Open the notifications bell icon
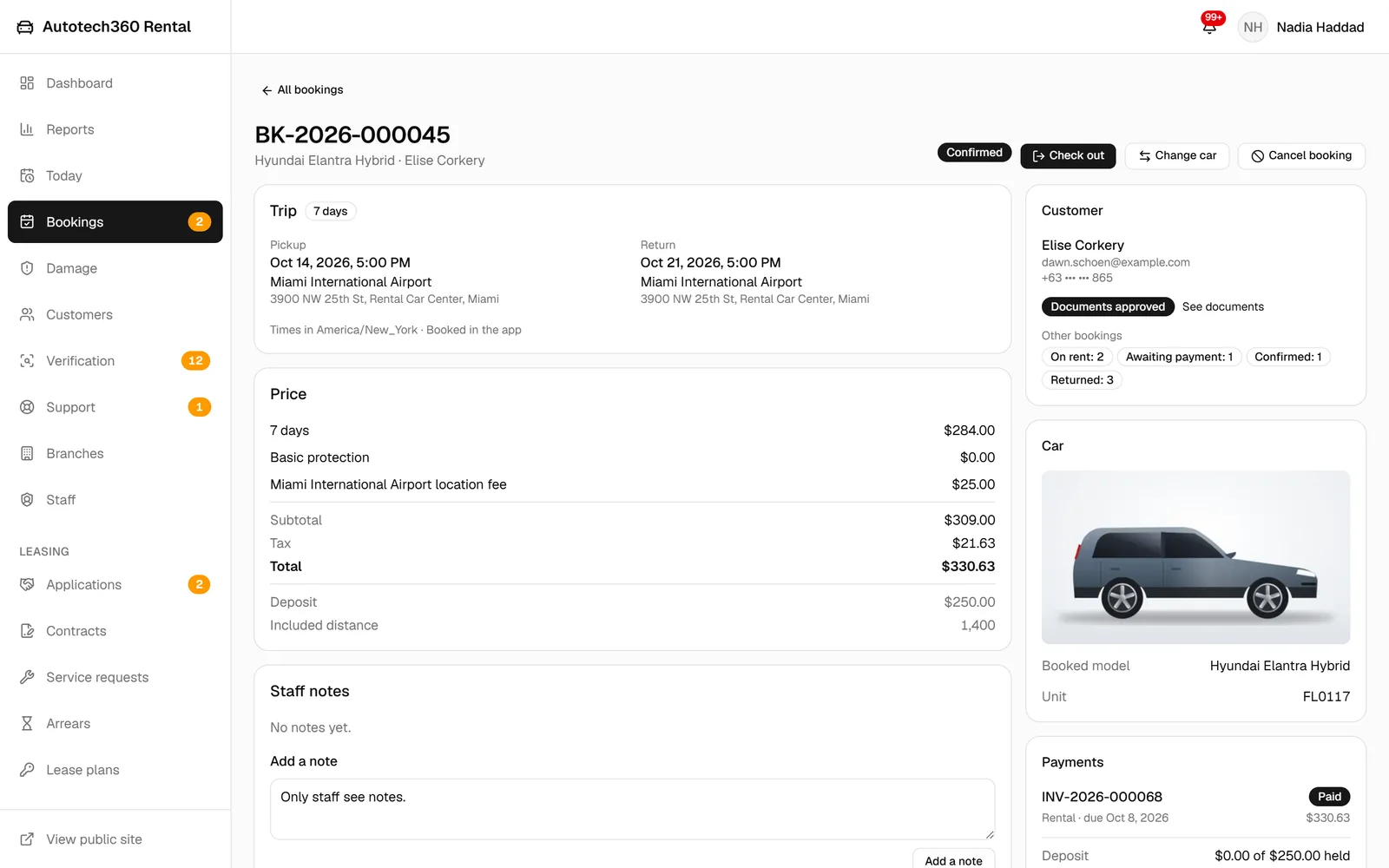 [1209, 27]
